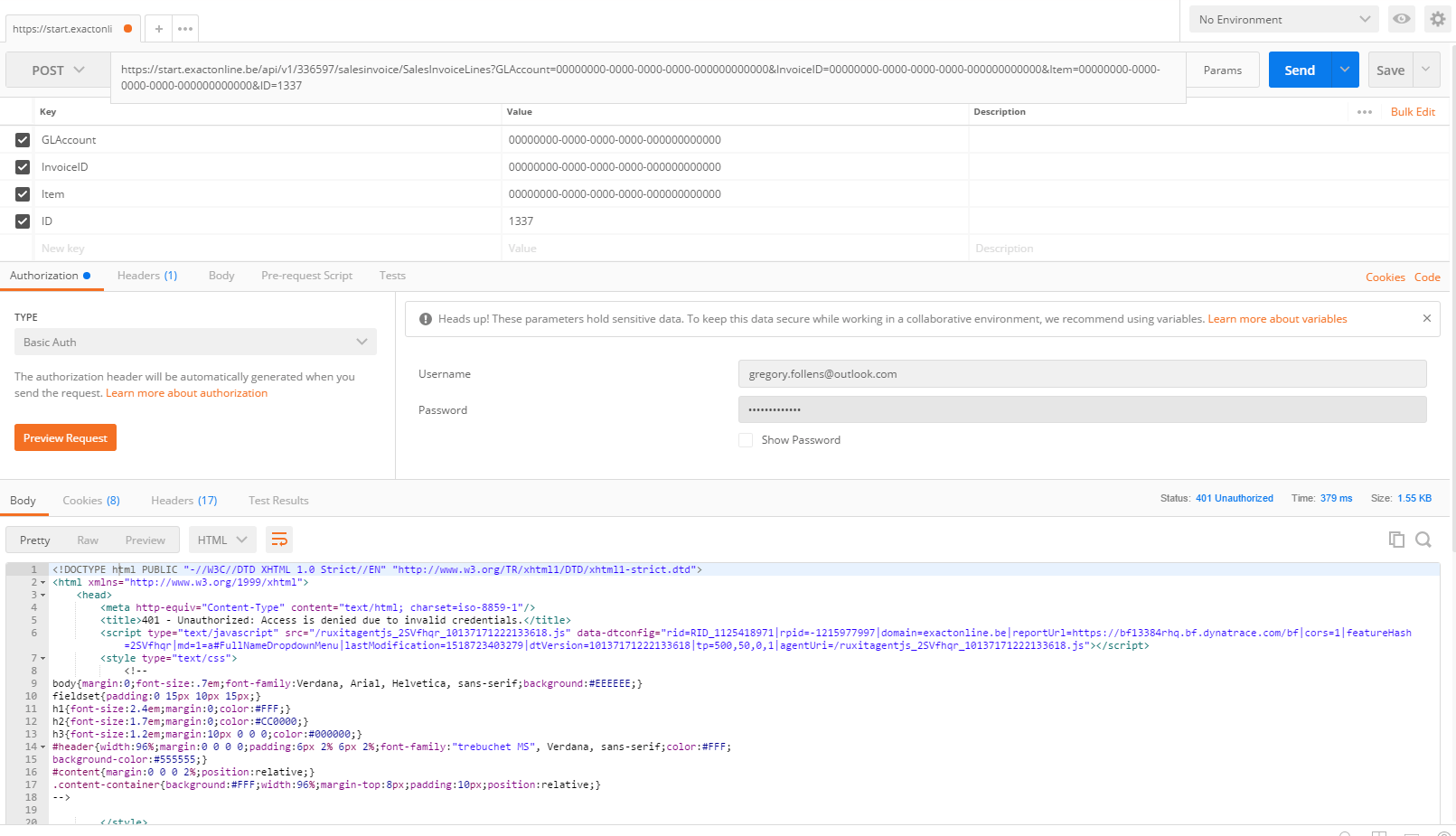
Task: Select the response Body tab
Action: coord(23,501)
